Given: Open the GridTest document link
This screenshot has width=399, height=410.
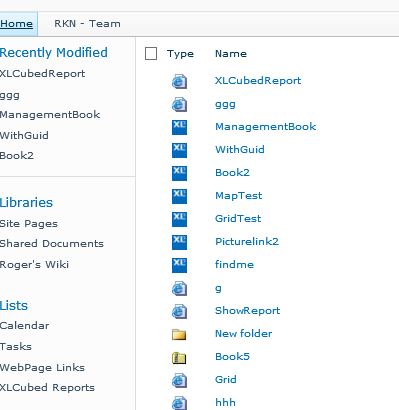Looking at the screenshot, I should pos(238,219).
